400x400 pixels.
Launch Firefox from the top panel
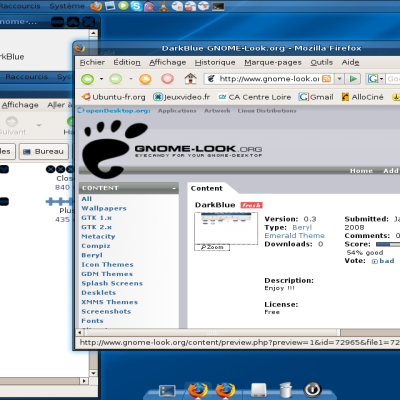[96, 6]
